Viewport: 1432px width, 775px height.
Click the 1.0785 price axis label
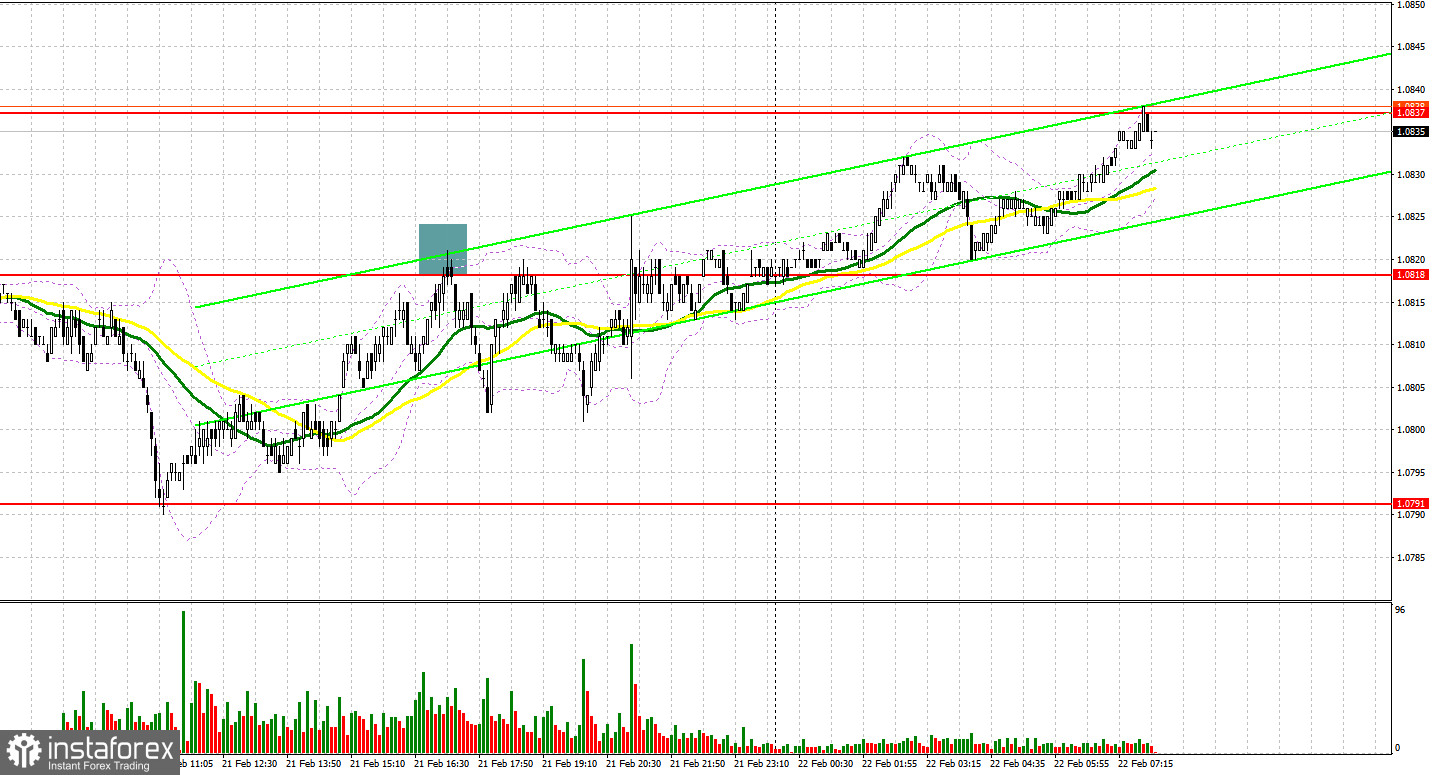[x=1410, y=558]
